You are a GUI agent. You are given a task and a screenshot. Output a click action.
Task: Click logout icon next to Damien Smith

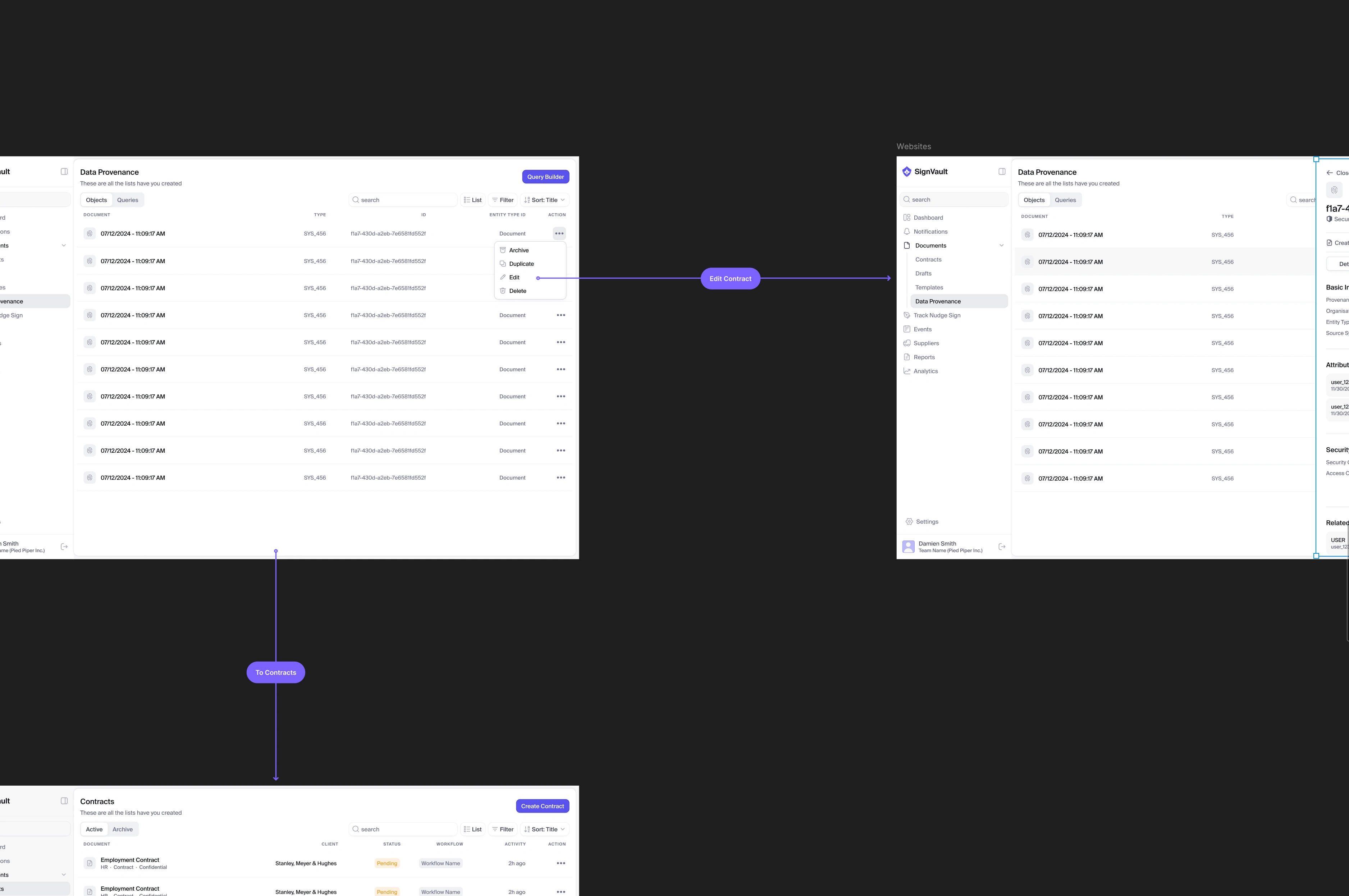pyautogui.click(x=1002, y=547)
